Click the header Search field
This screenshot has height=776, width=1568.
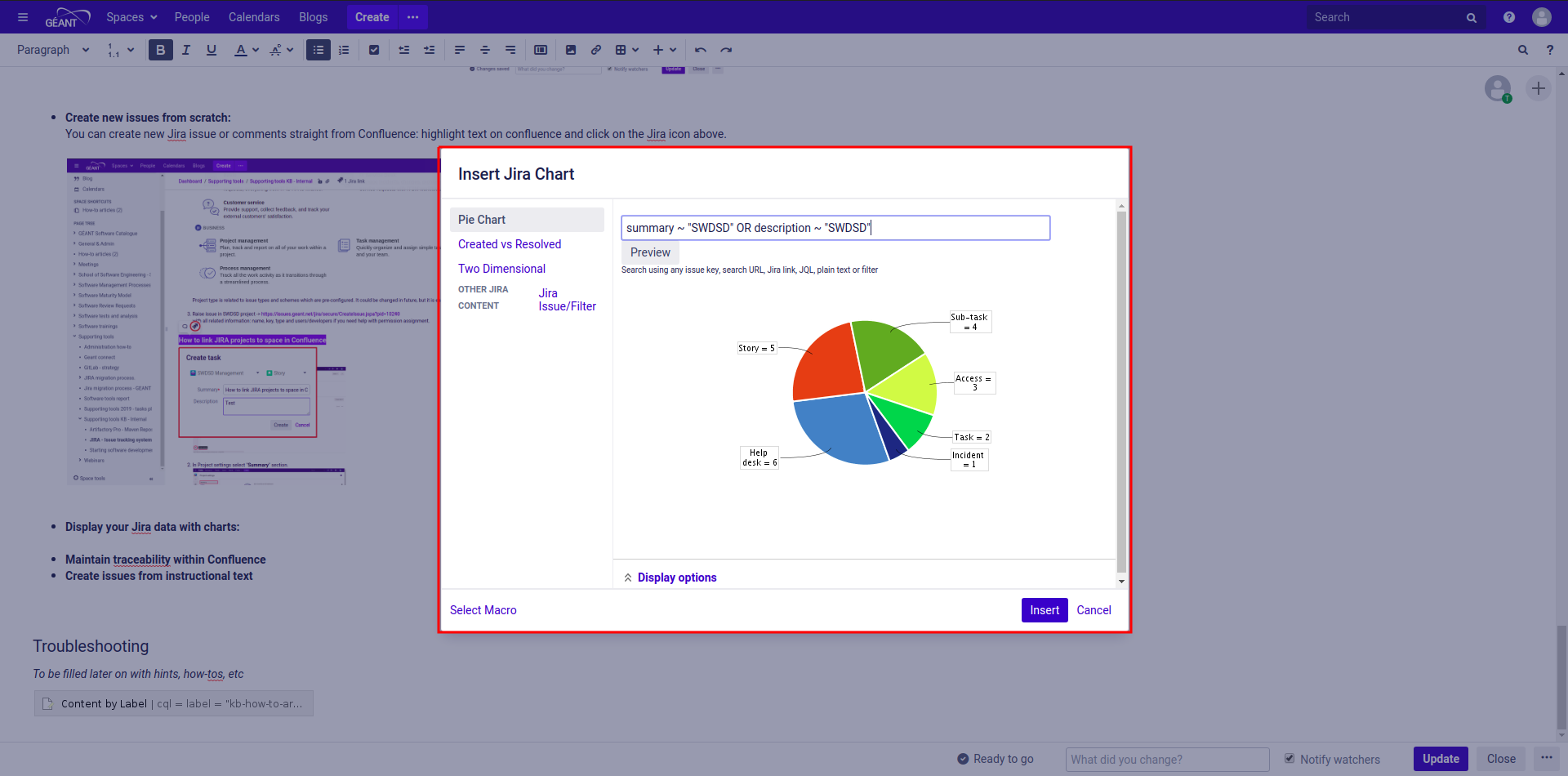pos(1395,17)
